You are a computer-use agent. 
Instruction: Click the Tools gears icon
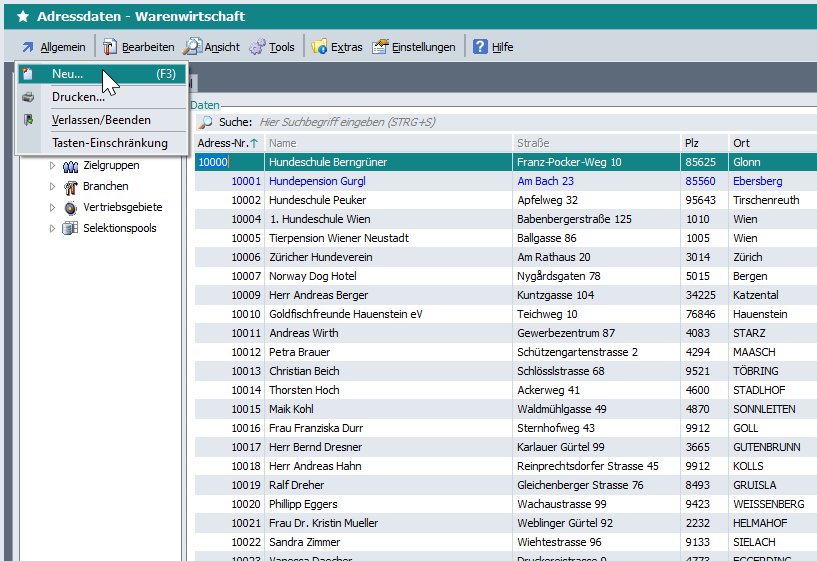click(257, 47)
